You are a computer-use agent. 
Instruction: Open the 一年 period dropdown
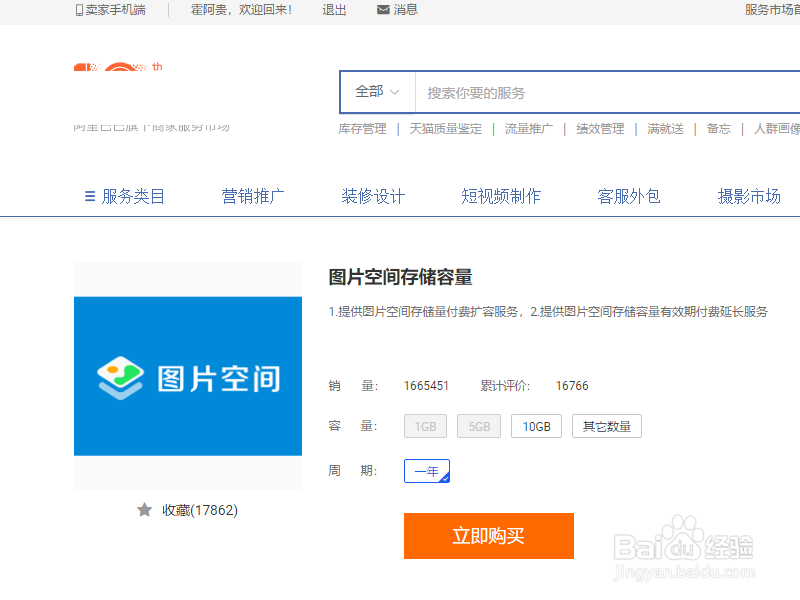tap(426, 470)
